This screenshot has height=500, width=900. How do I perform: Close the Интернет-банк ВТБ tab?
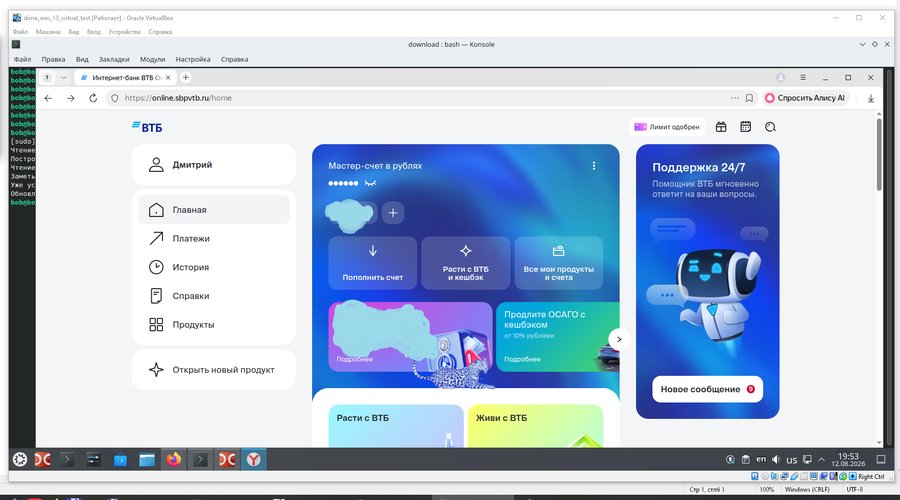pyautogui.click(x=168, y=77)
